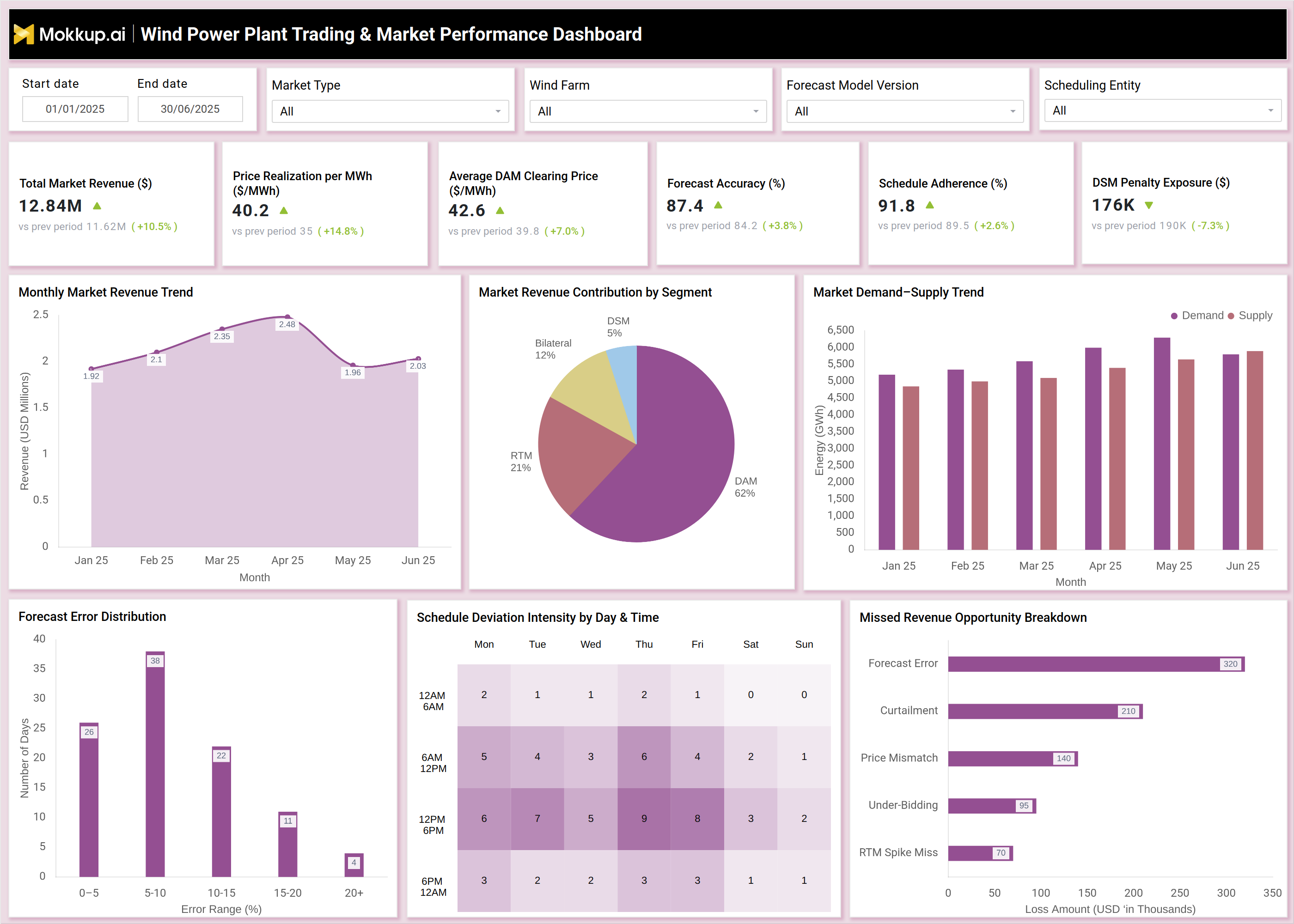The image size is (1294, 924).
Task: Click the Mon 6AM-12PM heatmap cell 5
Action: (x=484, y=757)
